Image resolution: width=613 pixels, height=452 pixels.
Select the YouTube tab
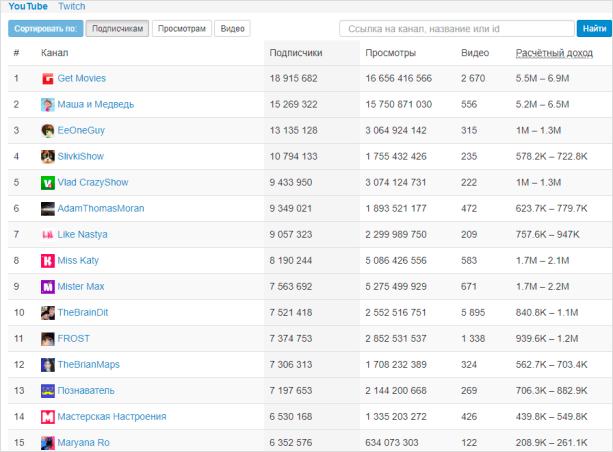tap(28, 6)
